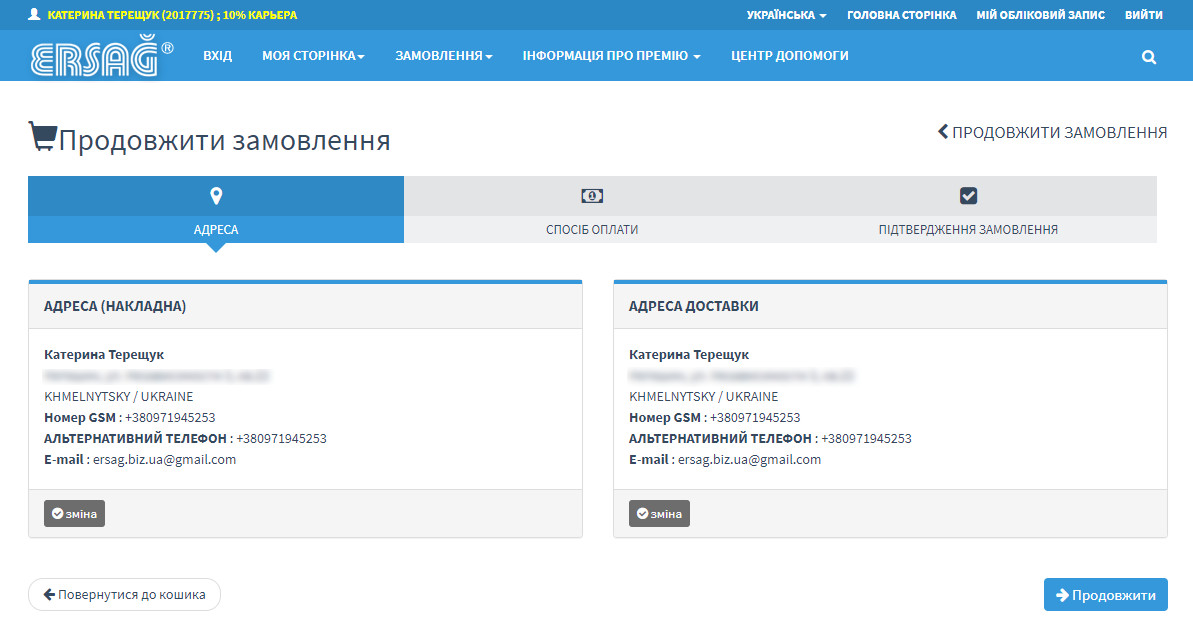Image resolution: width=1193 pixels, height=630 pixels.
Task: Expand the Українська language dropdown
Action: pyautogui.click(x=786, y=15)
